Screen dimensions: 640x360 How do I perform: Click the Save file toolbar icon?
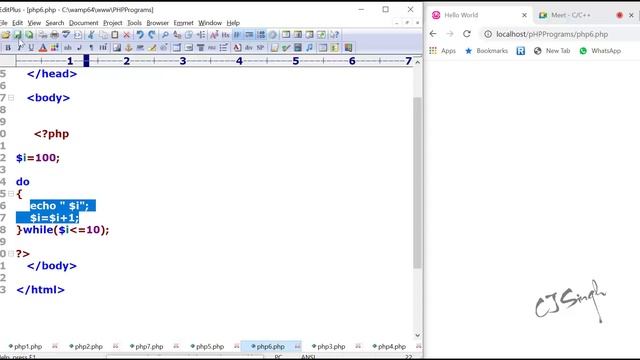(18, 35)
